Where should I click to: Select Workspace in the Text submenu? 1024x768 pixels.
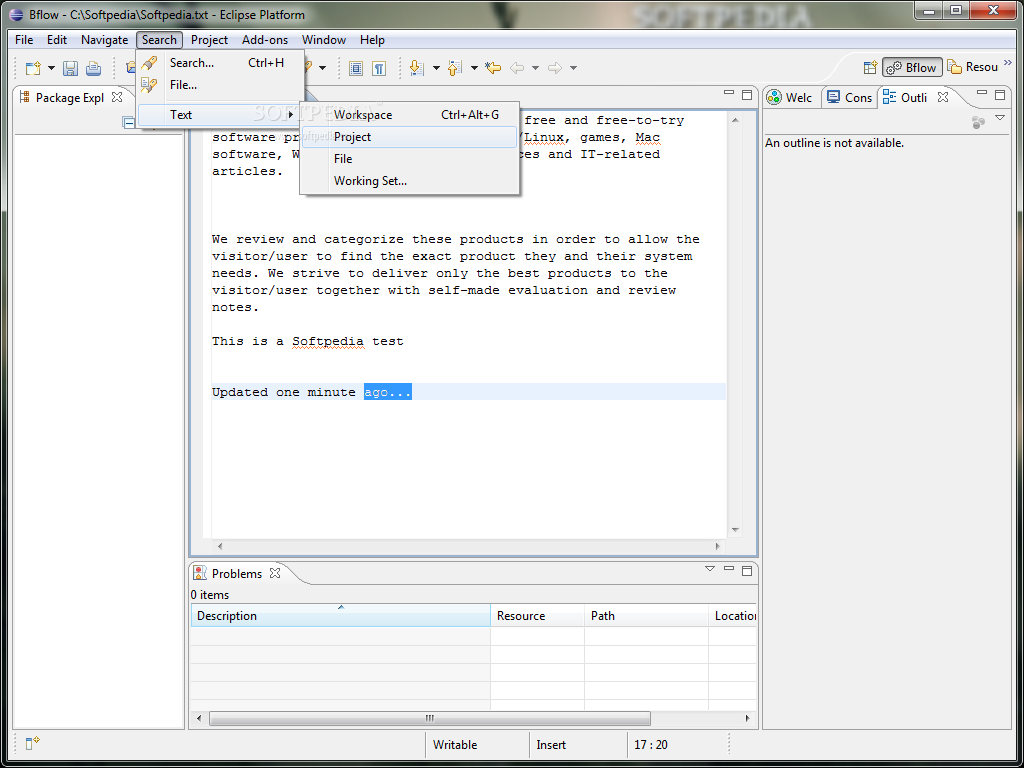pos(409,115)
